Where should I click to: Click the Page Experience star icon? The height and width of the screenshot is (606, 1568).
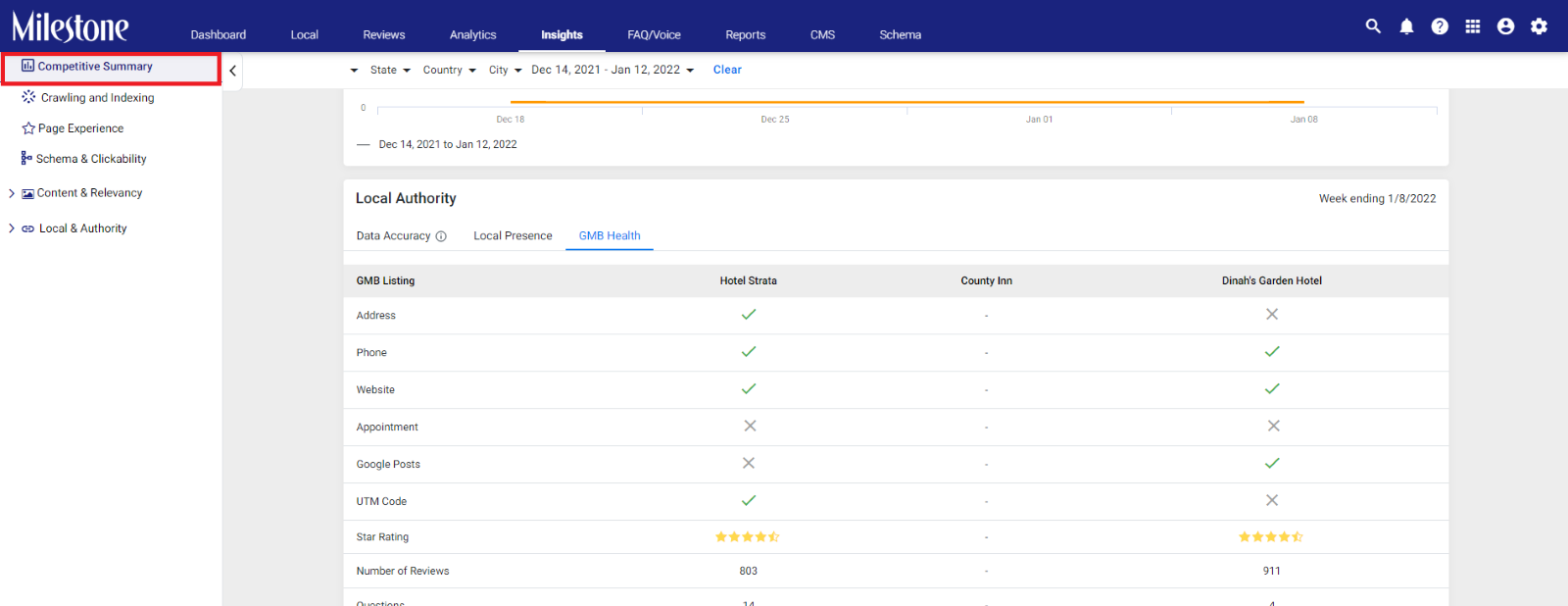28,128
